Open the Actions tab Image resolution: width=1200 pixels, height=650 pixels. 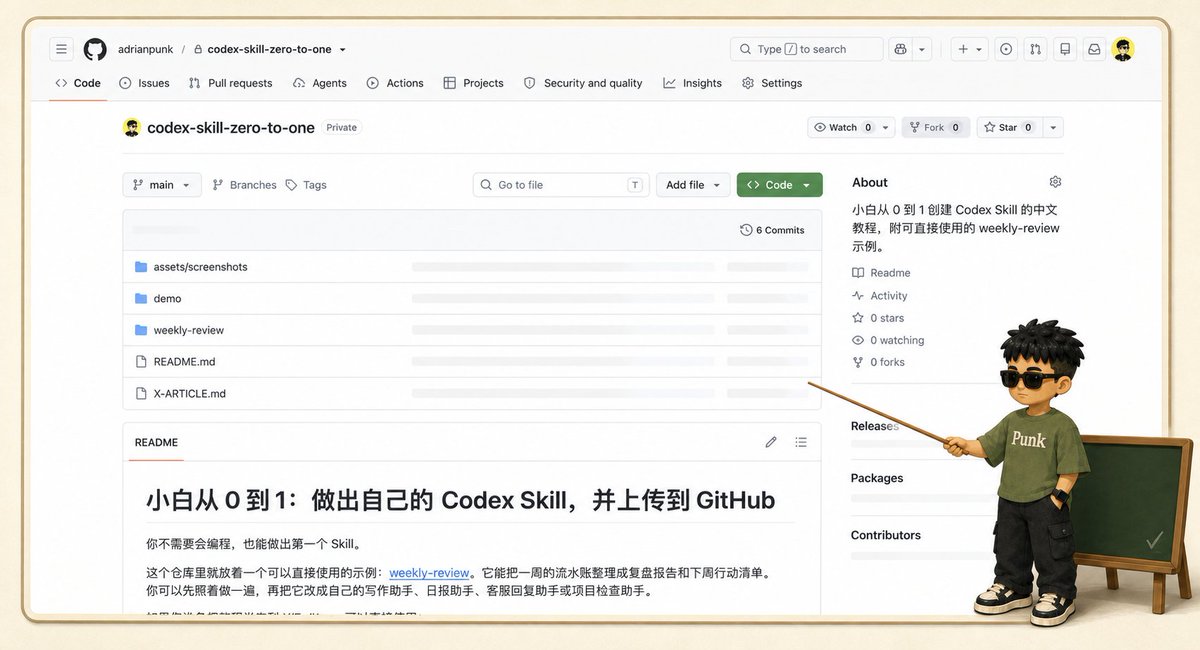(395, 83)
